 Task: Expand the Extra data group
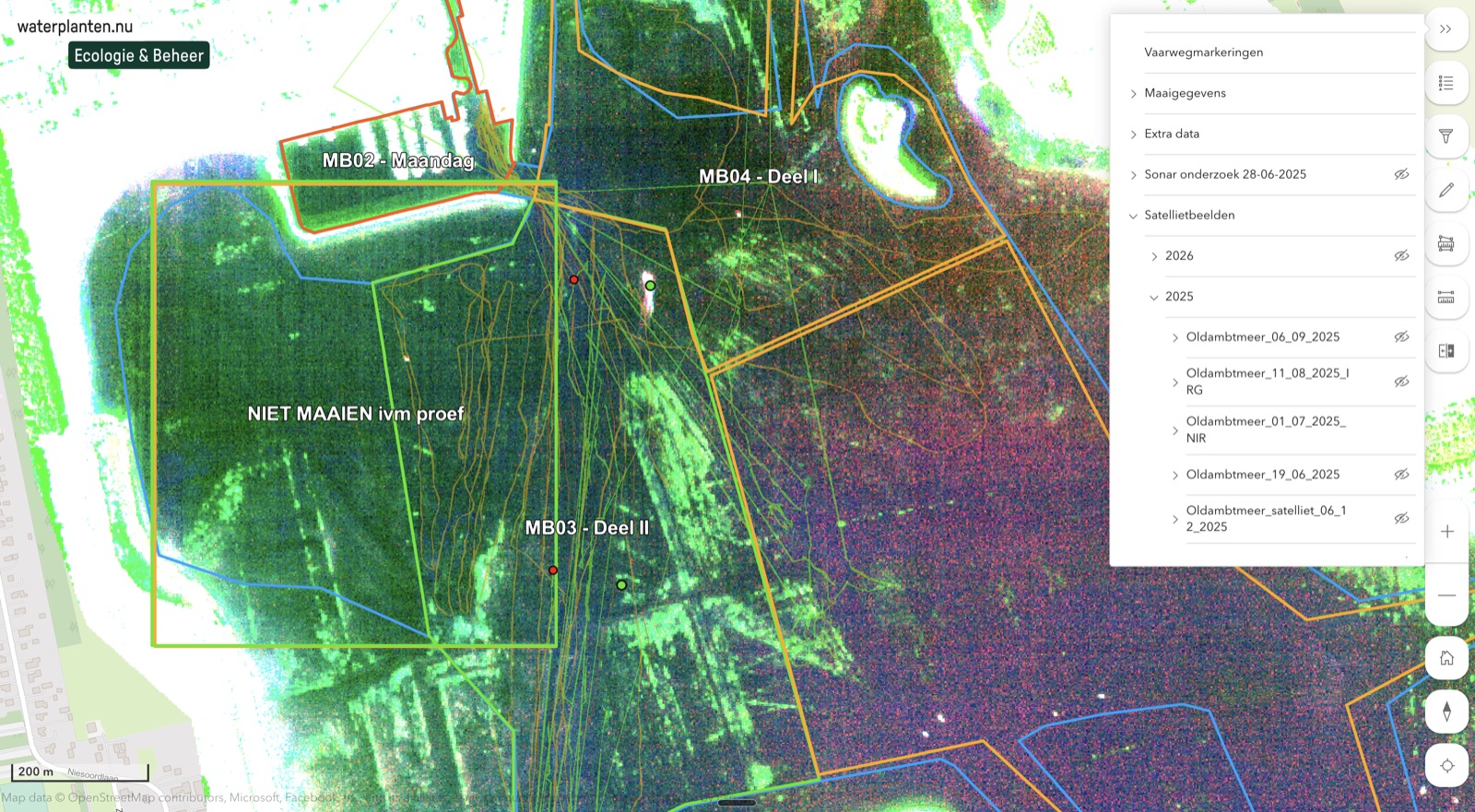pos(1133,135)
